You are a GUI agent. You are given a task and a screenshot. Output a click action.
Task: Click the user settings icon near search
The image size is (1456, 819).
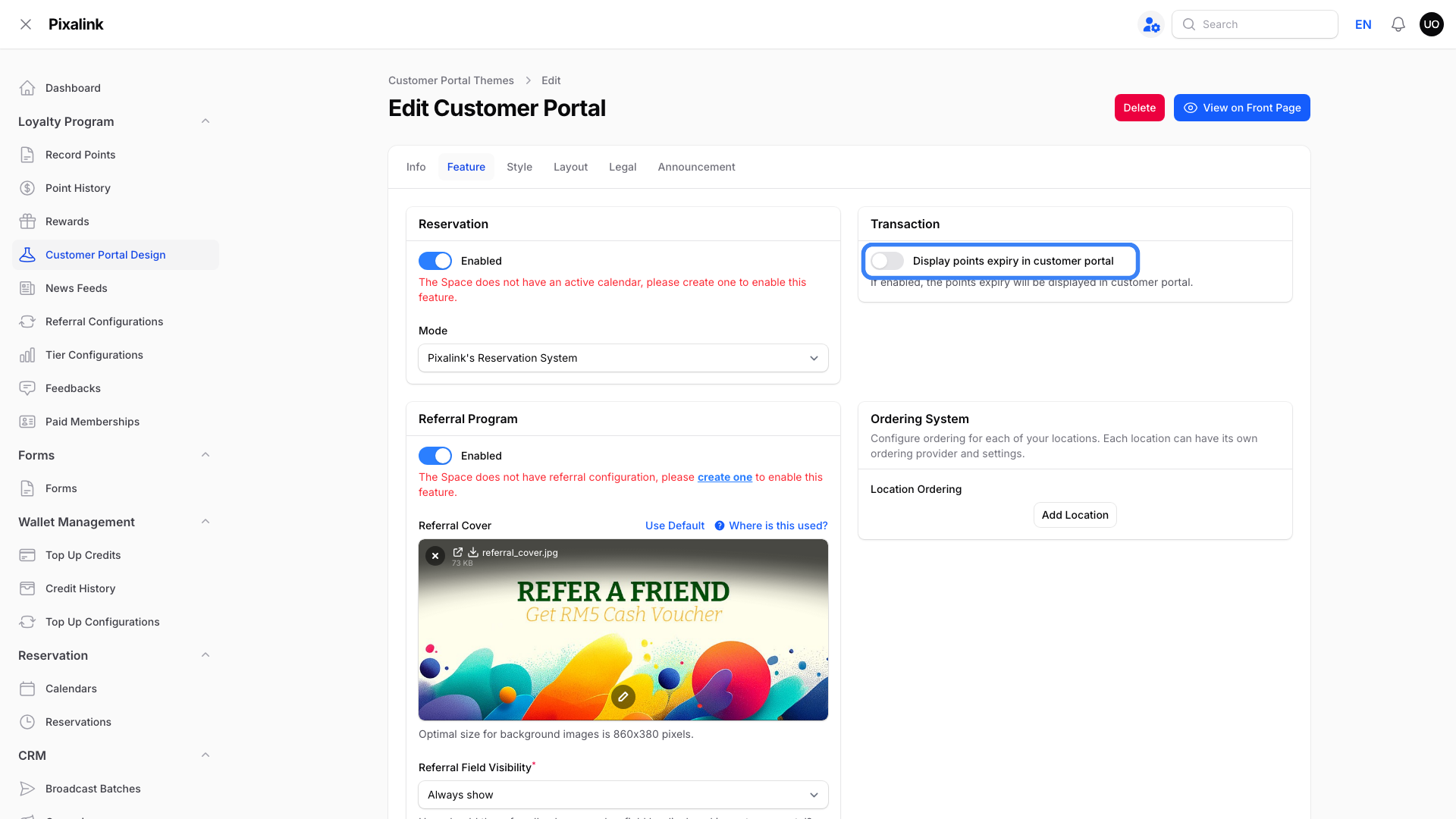pyautogui.click(x=1151, y=24)
